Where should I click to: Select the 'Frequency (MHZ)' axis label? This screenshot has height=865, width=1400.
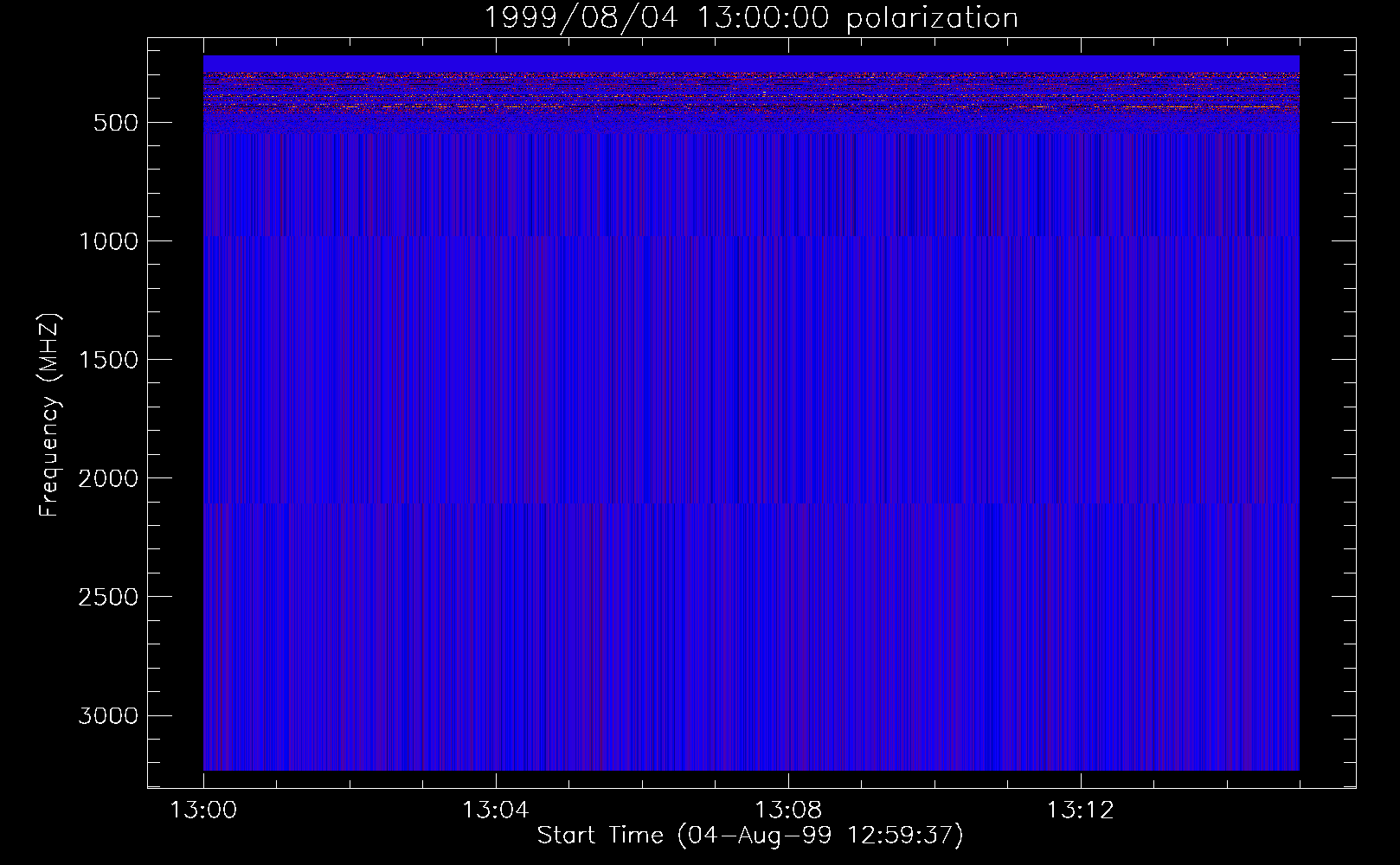(50, 415)
